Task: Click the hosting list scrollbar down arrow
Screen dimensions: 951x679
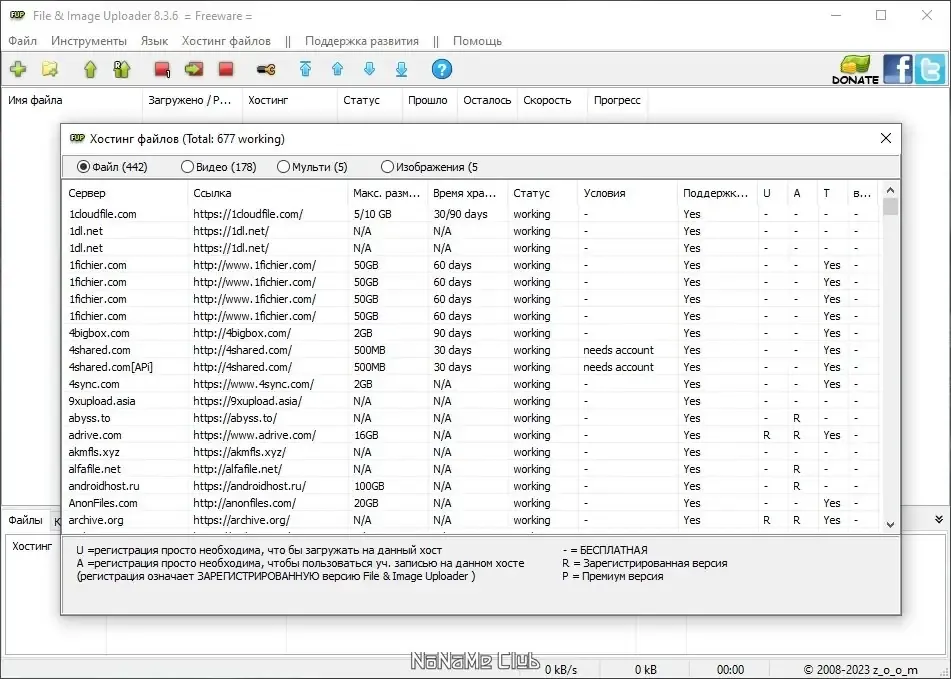Action: (890, 525)
